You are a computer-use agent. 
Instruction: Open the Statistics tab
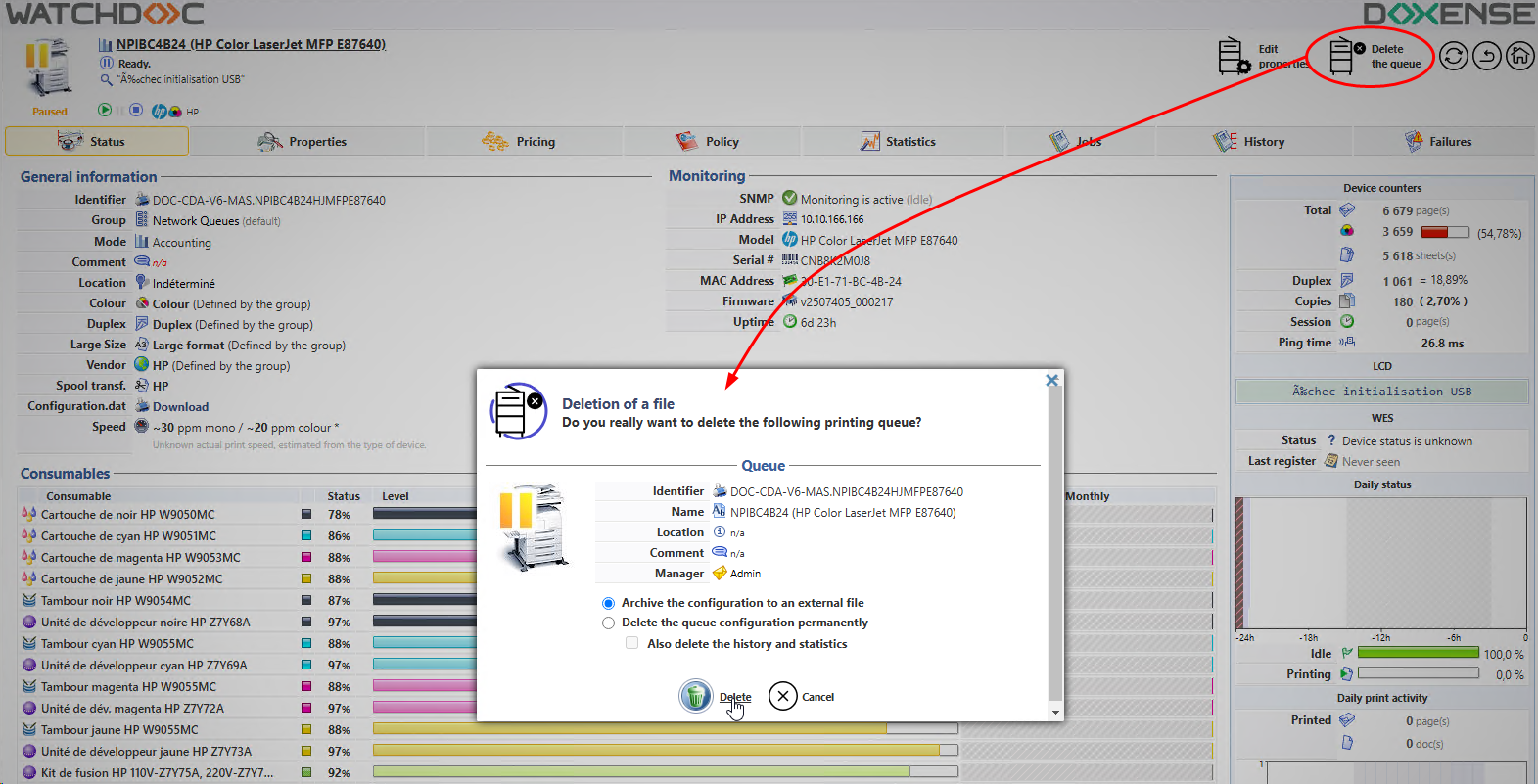(x=903, y=141)
